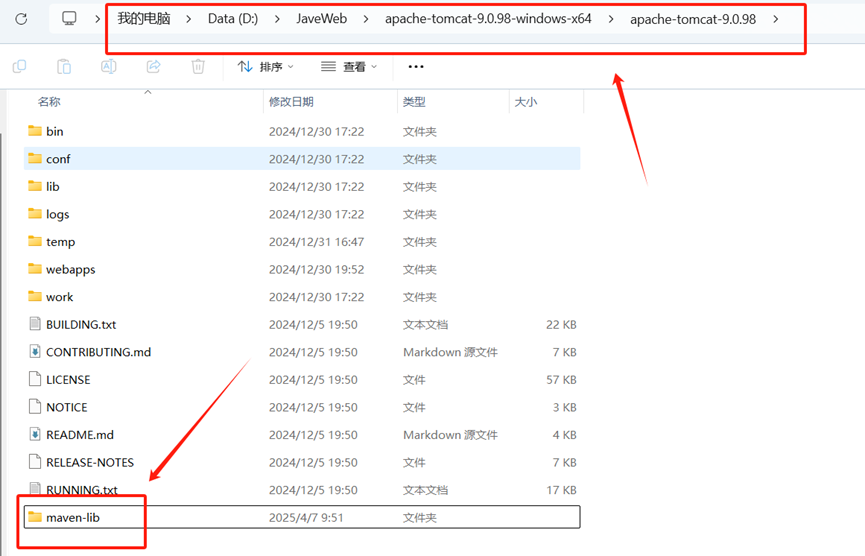Click JaveWeb breadcrumb
The width and height of the screenshot is (865, 556).
322,19
